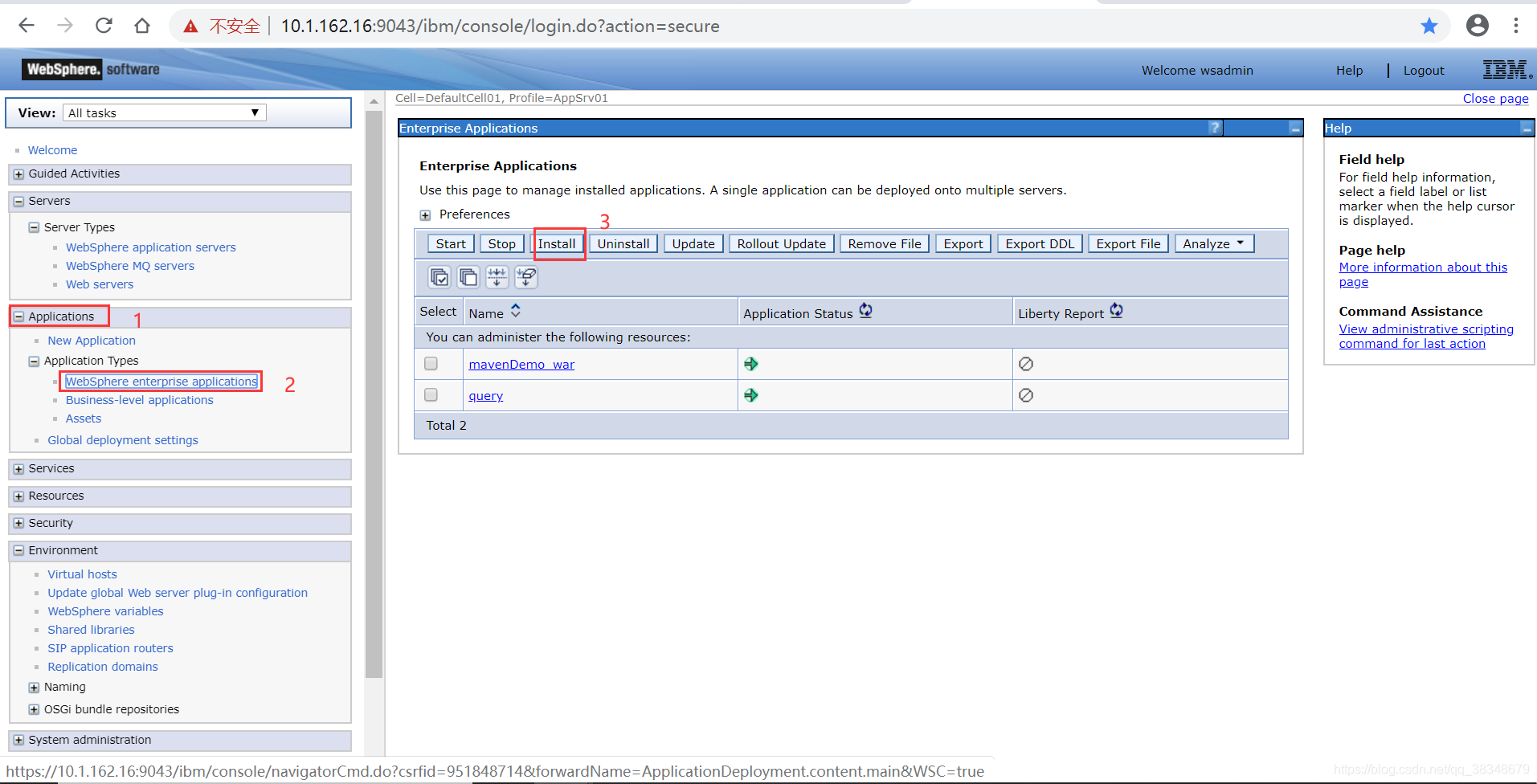1537x784 pixels.
Task: Collapse the Applications section
Action: [18, 316]
